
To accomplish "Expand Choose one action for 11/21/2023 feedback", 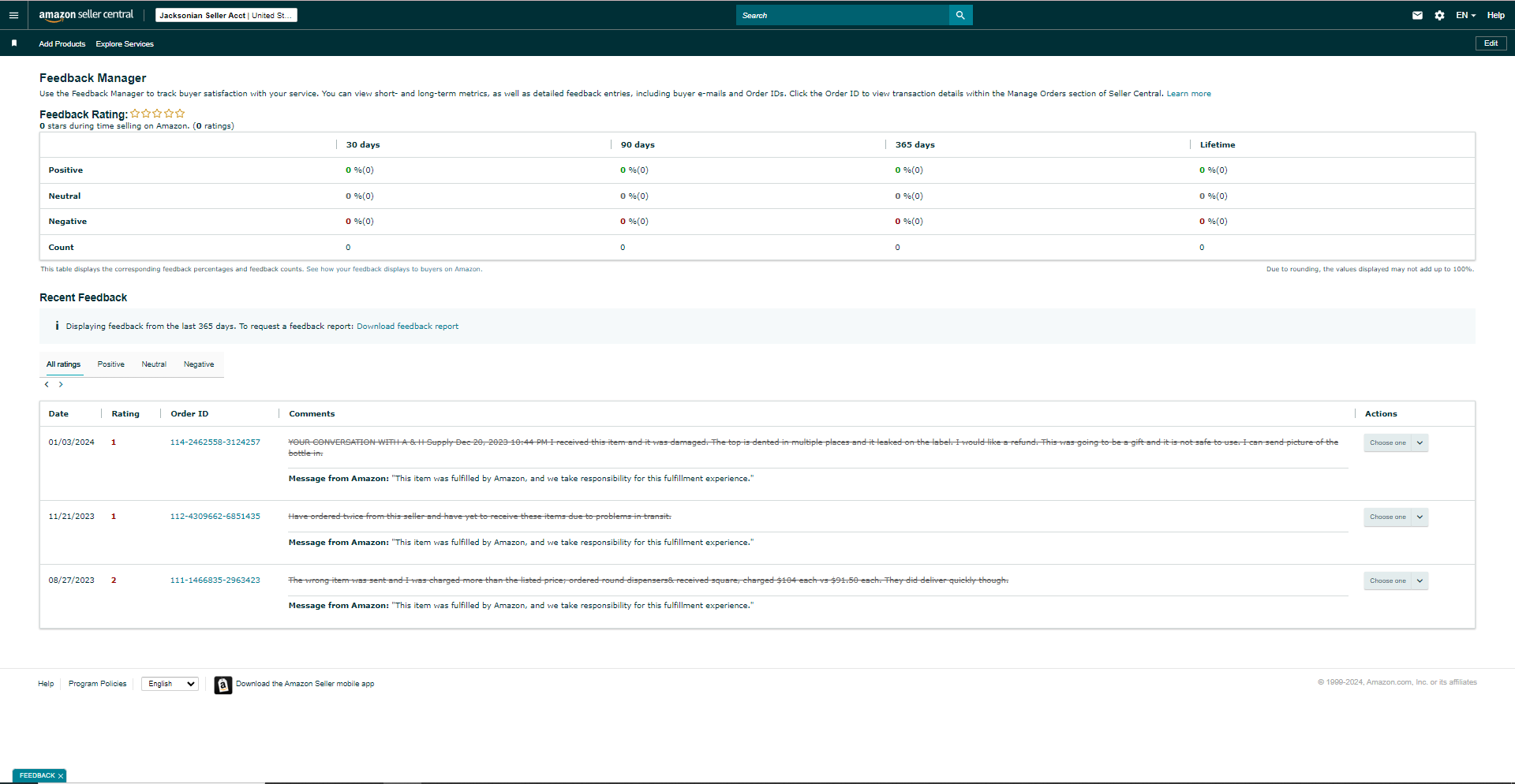I will (1396, 517).
